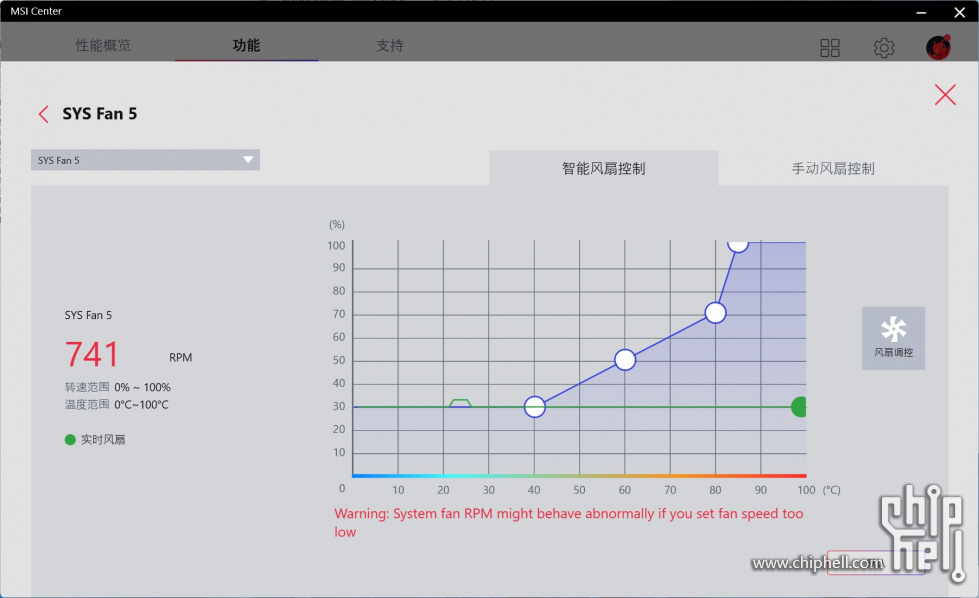Select the 手动风扇控制 tab
Image resolution: width=979 pixels, height=598 pixels.
[833, 169]
